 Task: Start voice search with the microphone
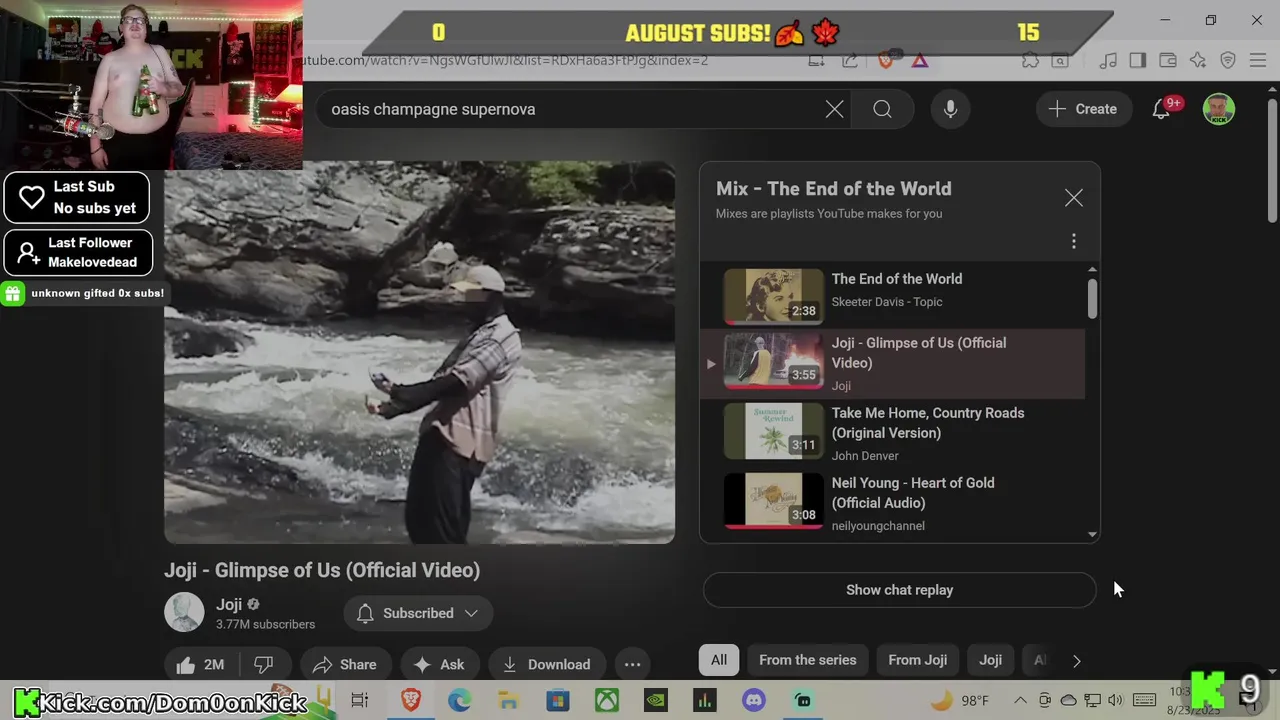(951, 109)
